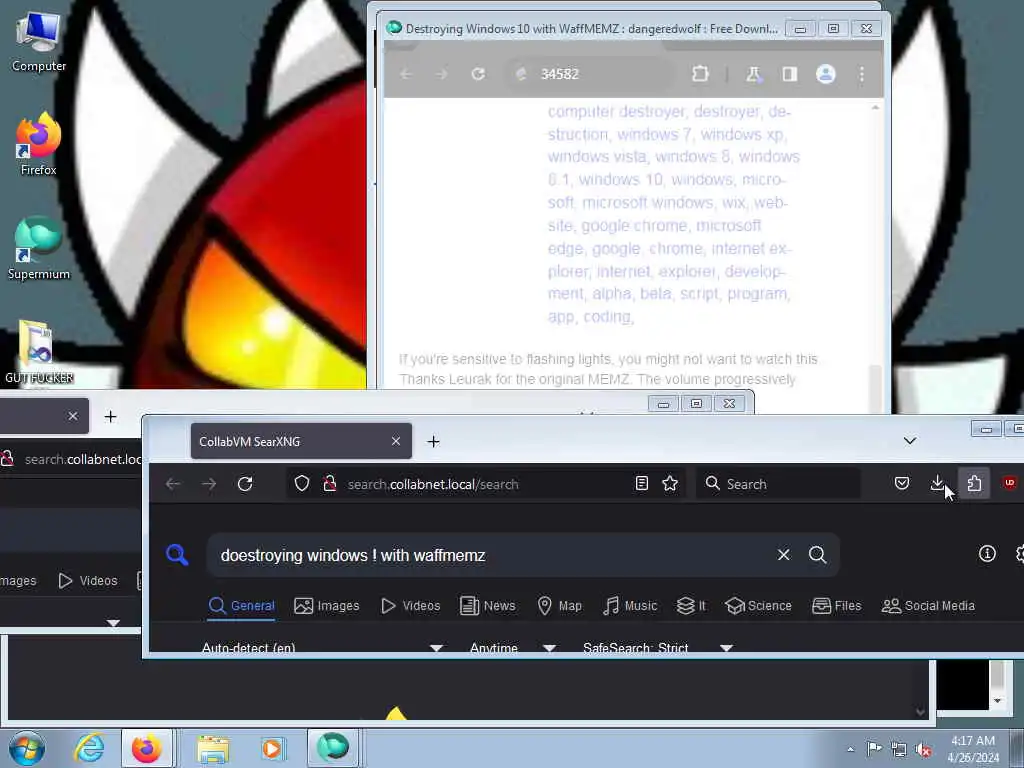Switch to the Images category
Viewport: 1024px width, 768px height.
[327, 606]
